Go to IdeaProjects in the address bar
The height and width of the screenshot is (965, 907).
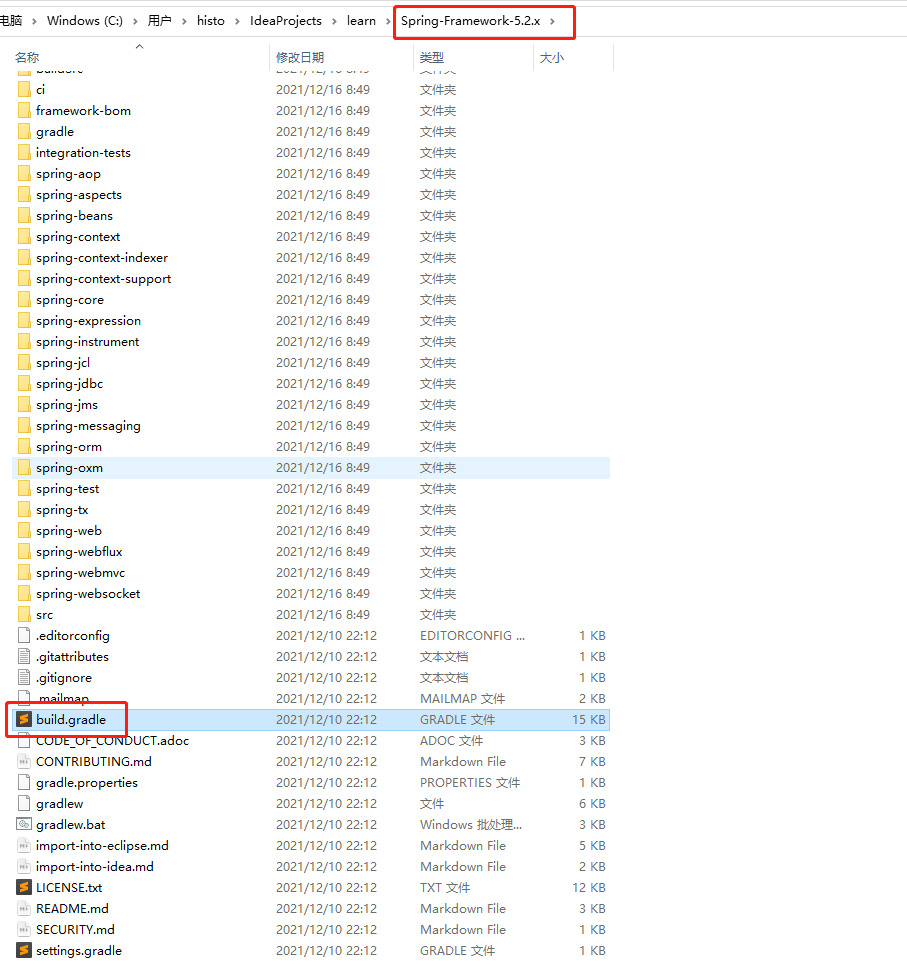tap(286, 21)
